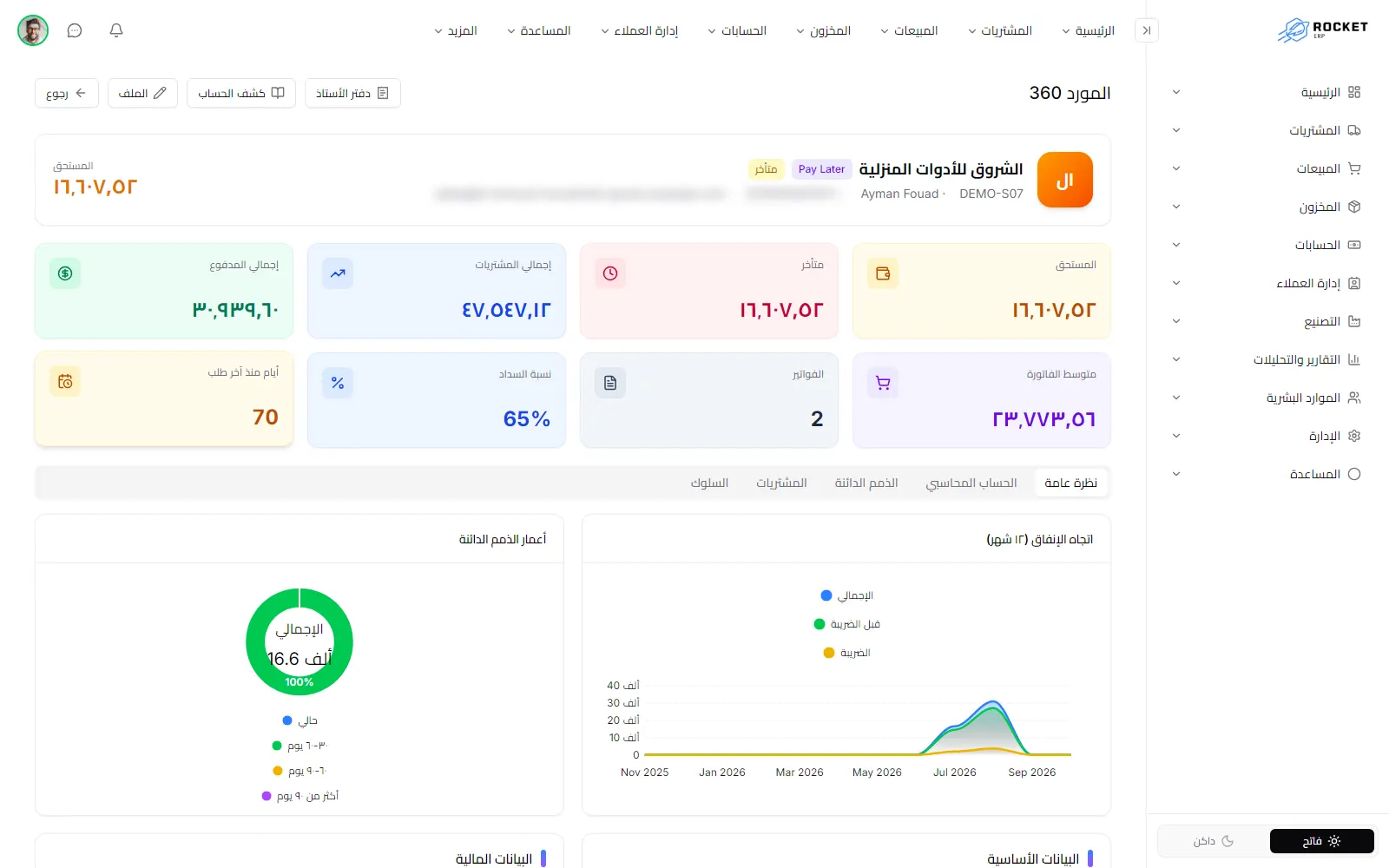
Task: Click the clock icon on متأخر card
Action: [610, 273]
